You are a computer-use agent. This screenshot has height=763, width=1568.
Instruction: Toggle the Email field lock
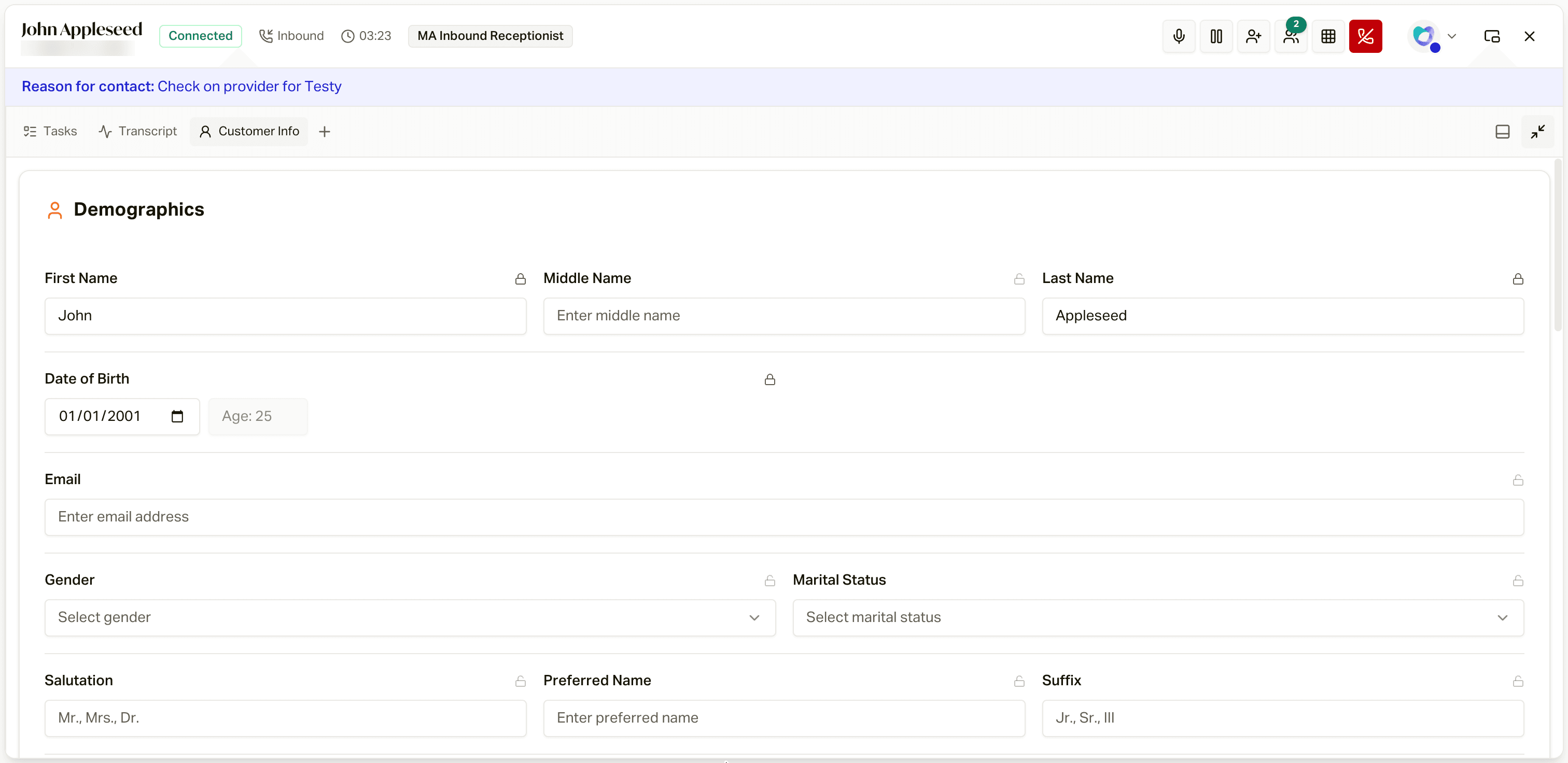(1518, 480)
